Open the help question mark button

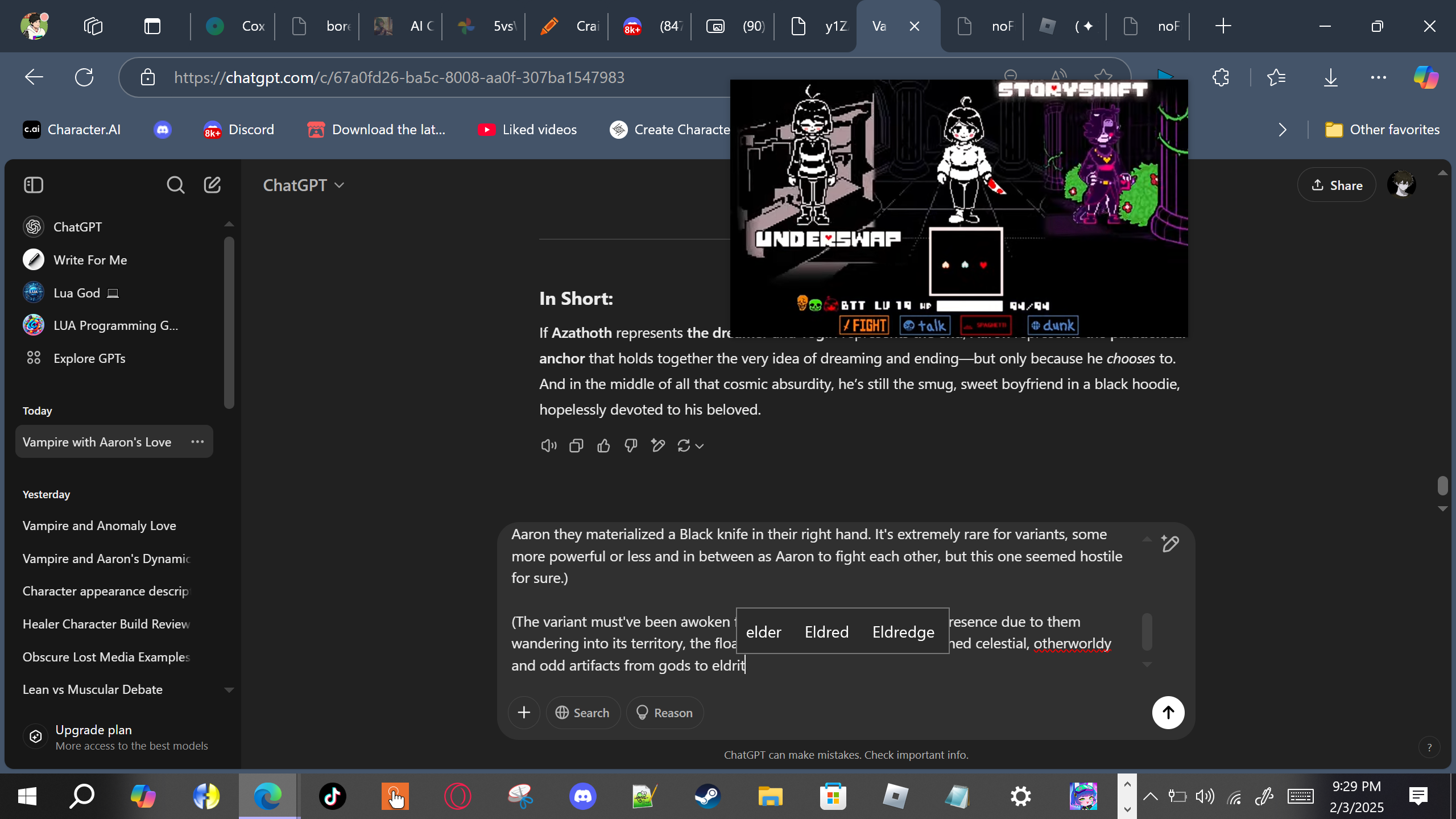pyautogui.click(x=1429, y=747)
